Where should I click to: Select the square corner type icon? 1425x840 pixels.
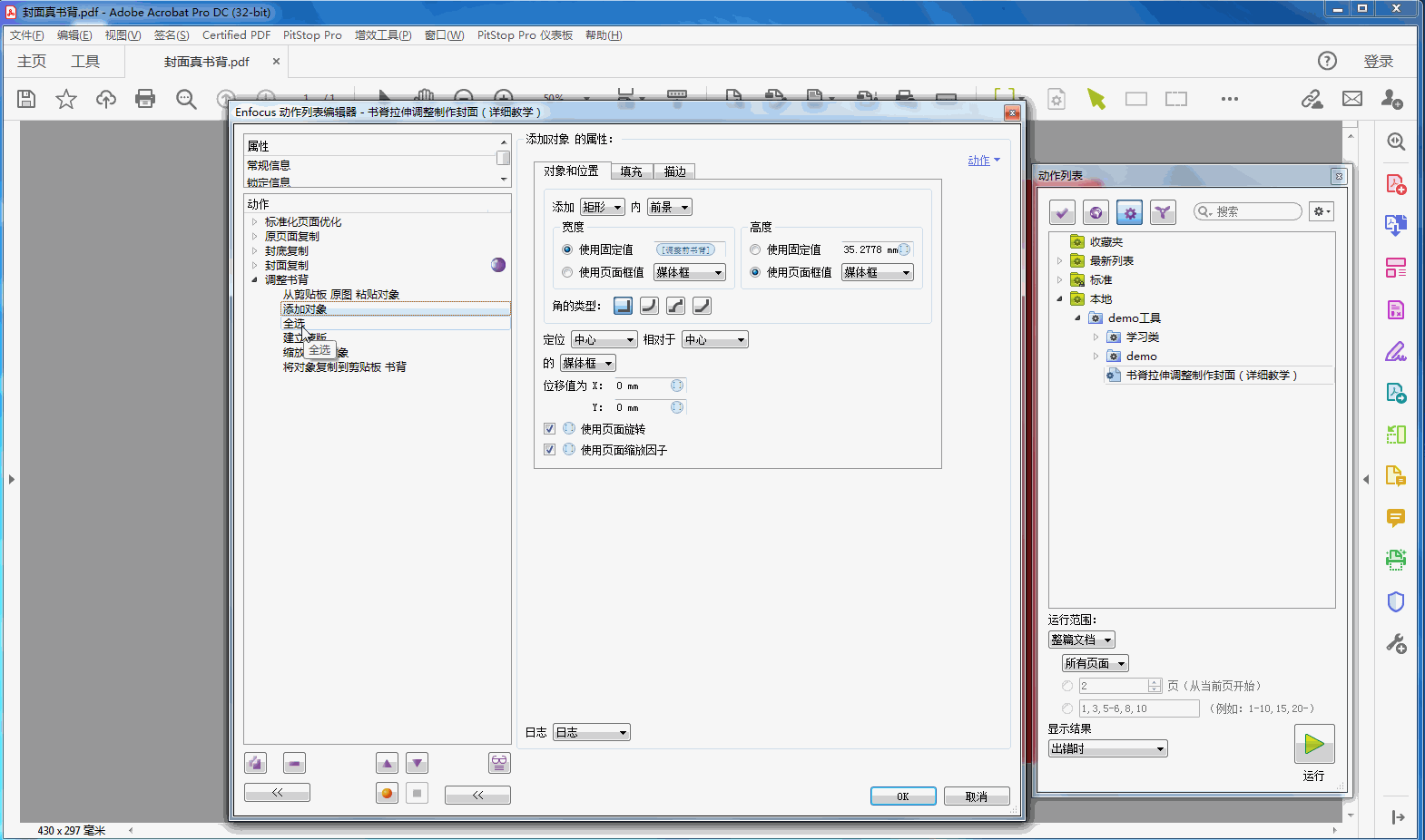pyautogui.click(x=623, y=306)
